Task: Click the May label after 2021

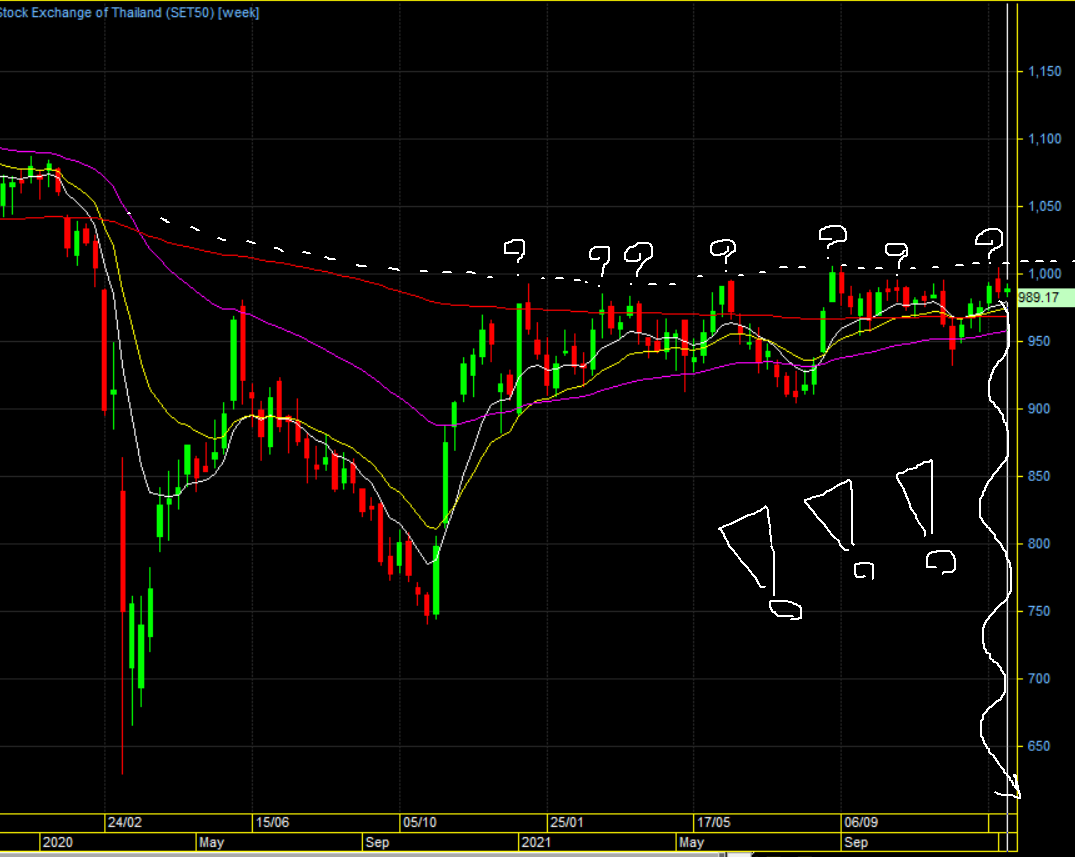Action: tap(691, 842)
